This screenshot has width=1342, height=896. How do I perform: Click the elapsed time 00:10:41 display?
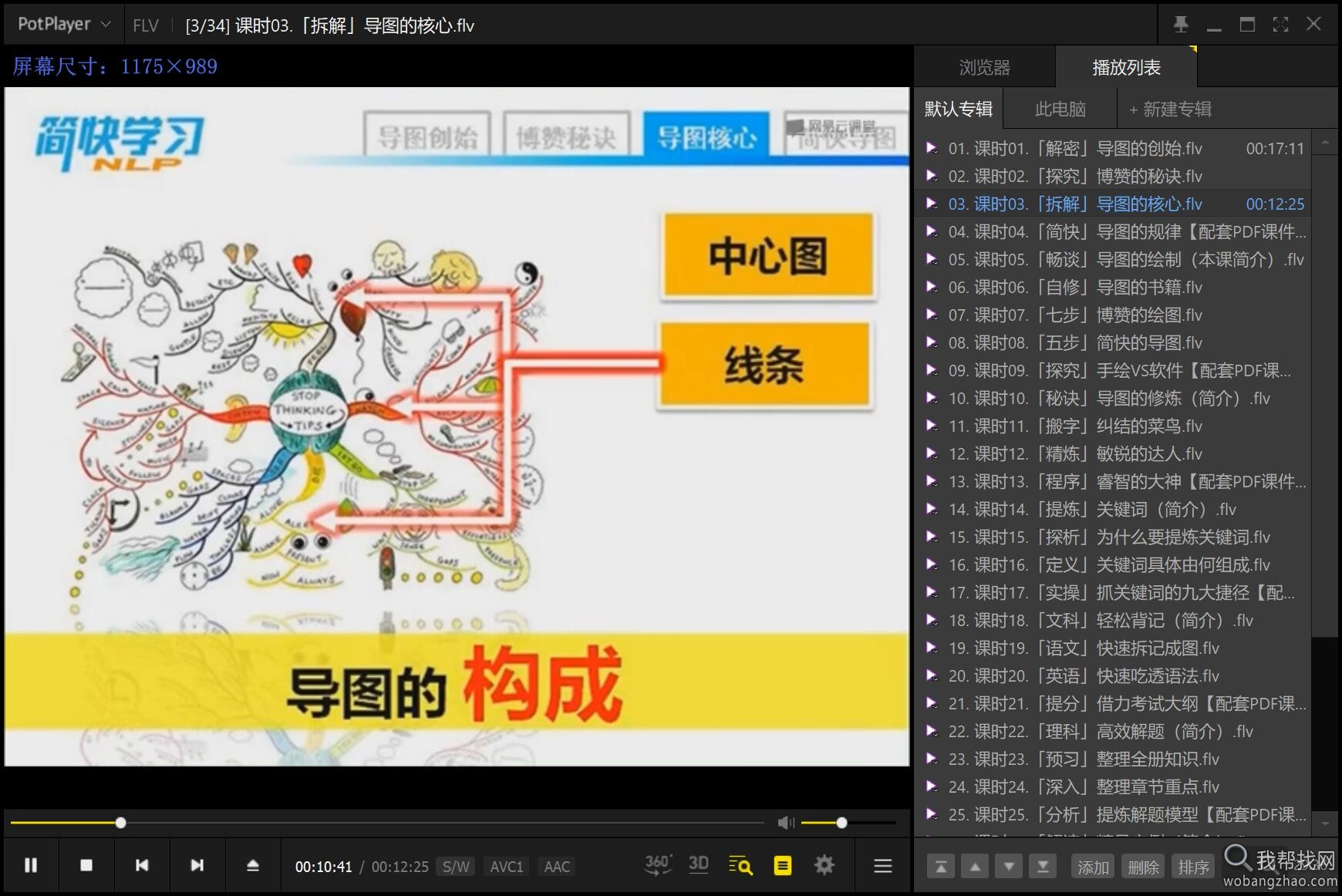coord(323,867)
